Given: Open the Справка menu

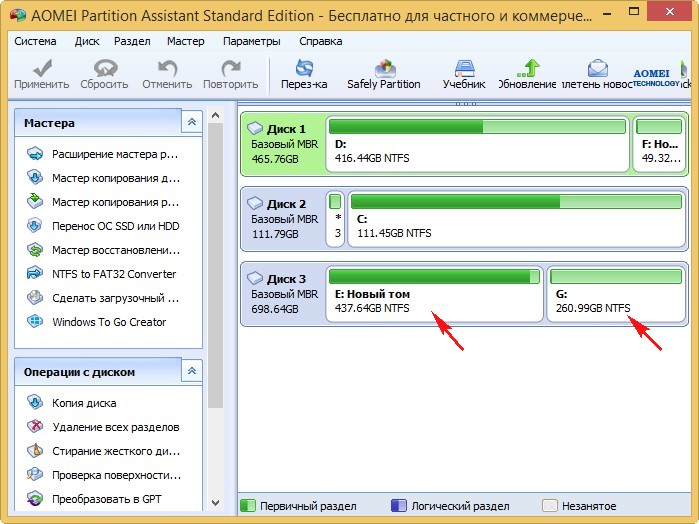Looking at the screenshot, I should (321, 41).
